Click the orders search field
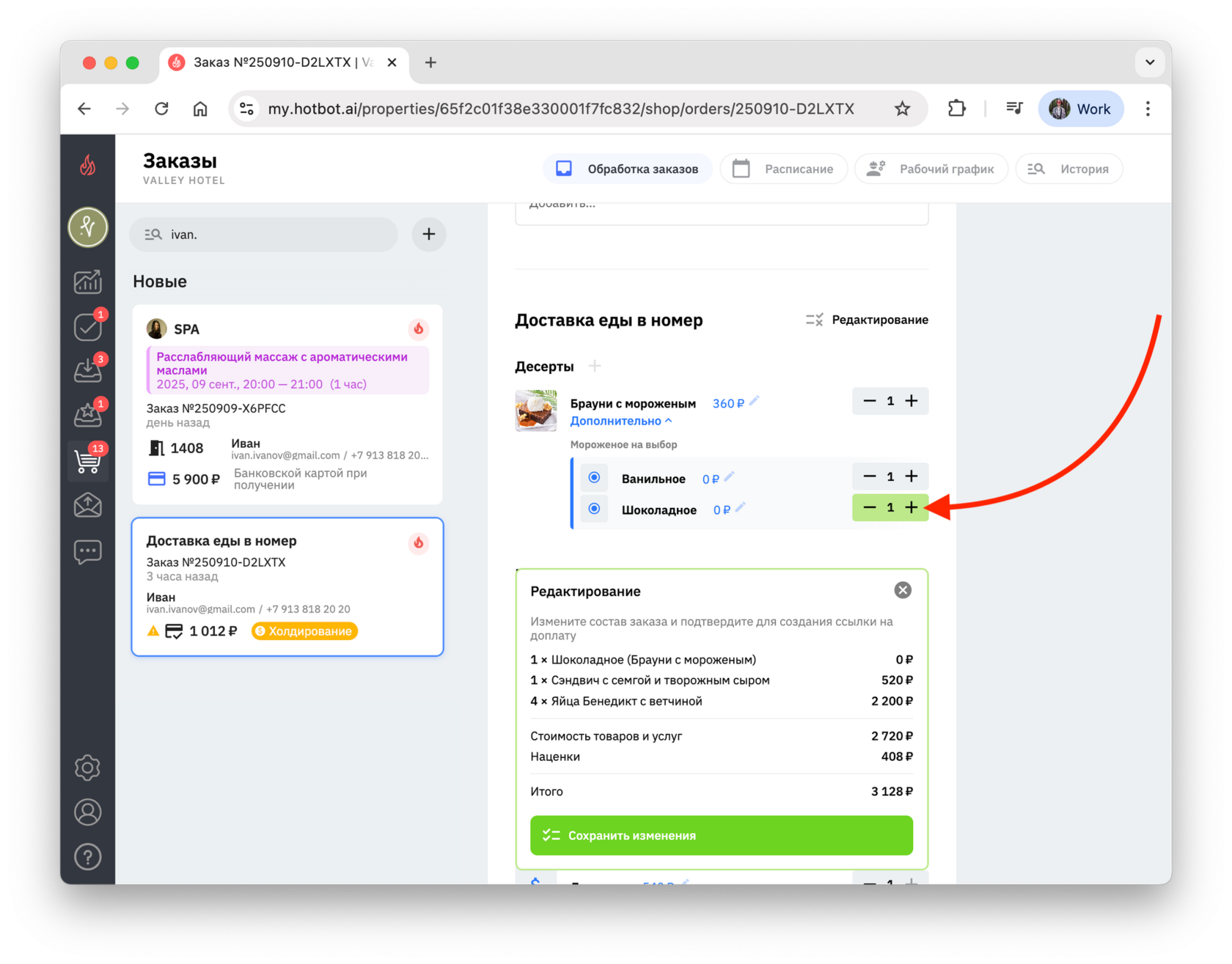This screenshot has width=1232, height=964. coord(264,235)
